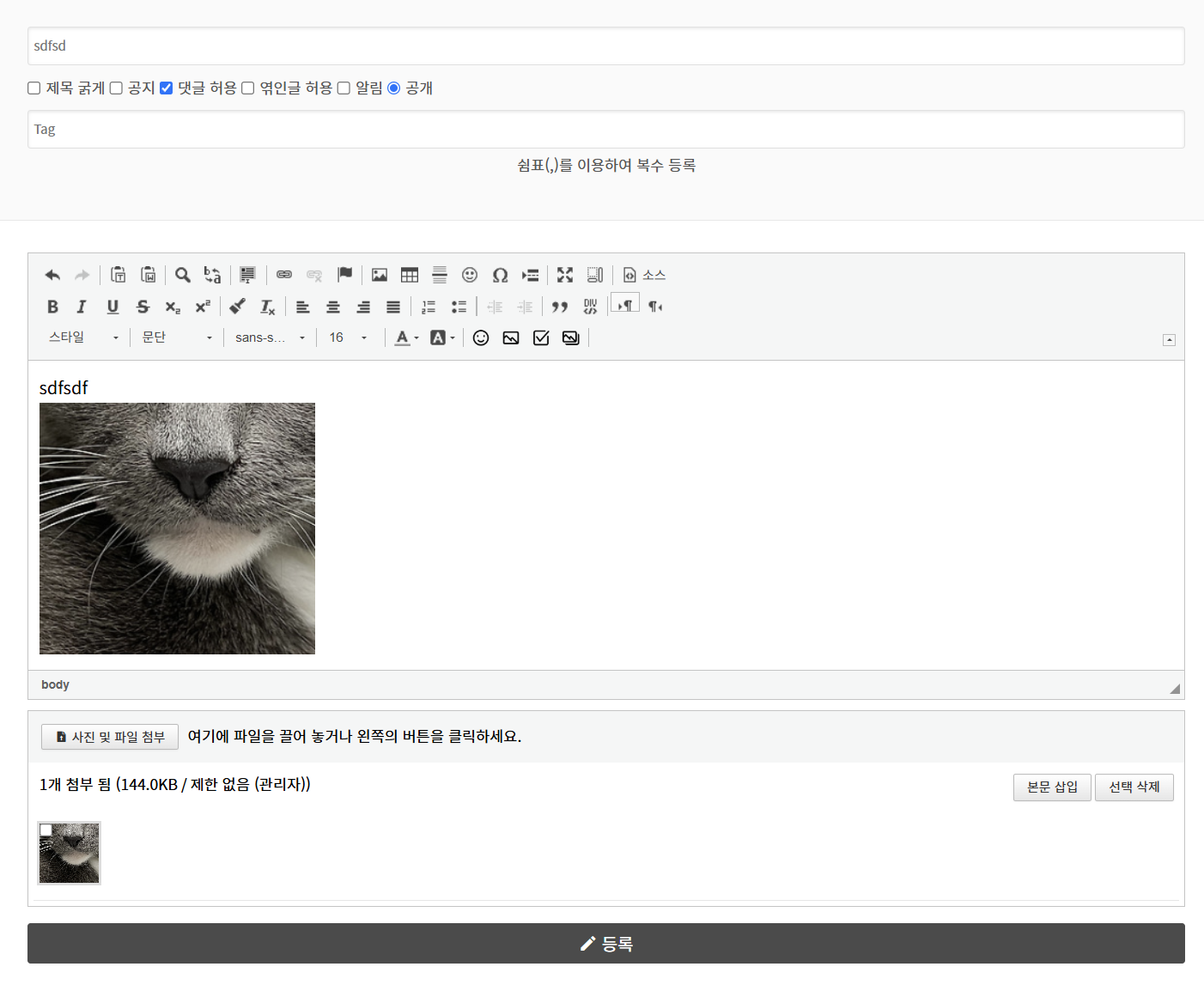The height and width of the screenshot is (985, 1204).
Task: Insert a hyperlink
Action: [x=284, y=275]
